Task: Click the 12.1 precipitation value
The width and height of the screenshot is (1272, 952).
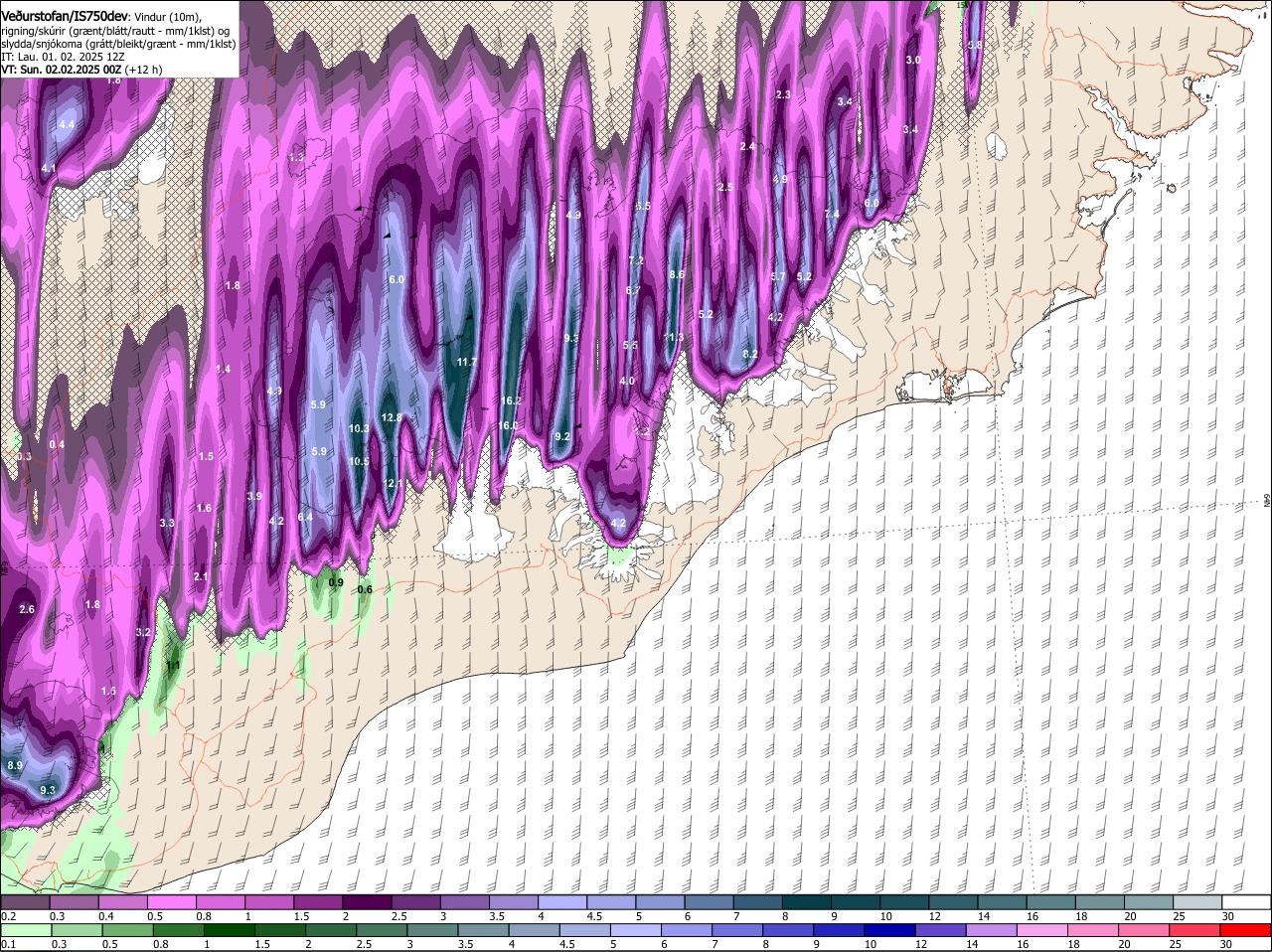Action: point(394,484)
